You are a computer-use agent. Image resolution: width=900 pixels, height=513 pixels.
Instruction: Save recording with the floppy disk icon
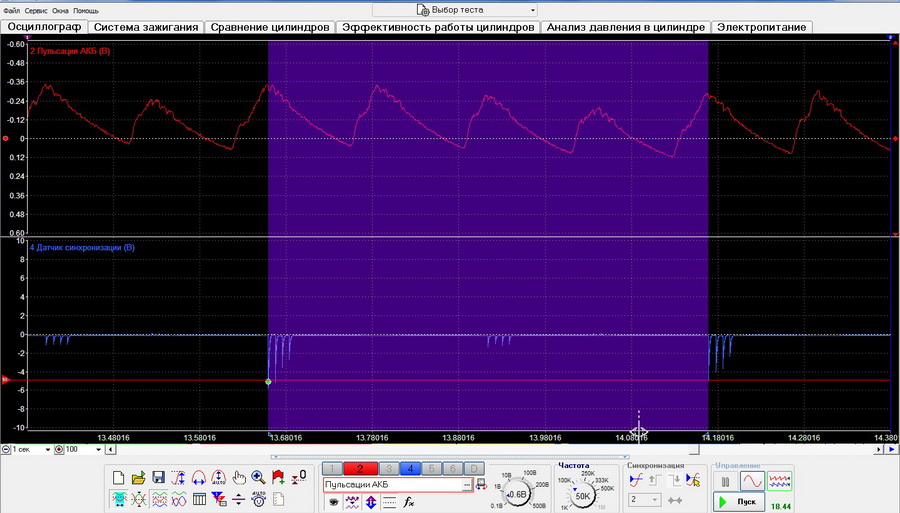point(158,477)
